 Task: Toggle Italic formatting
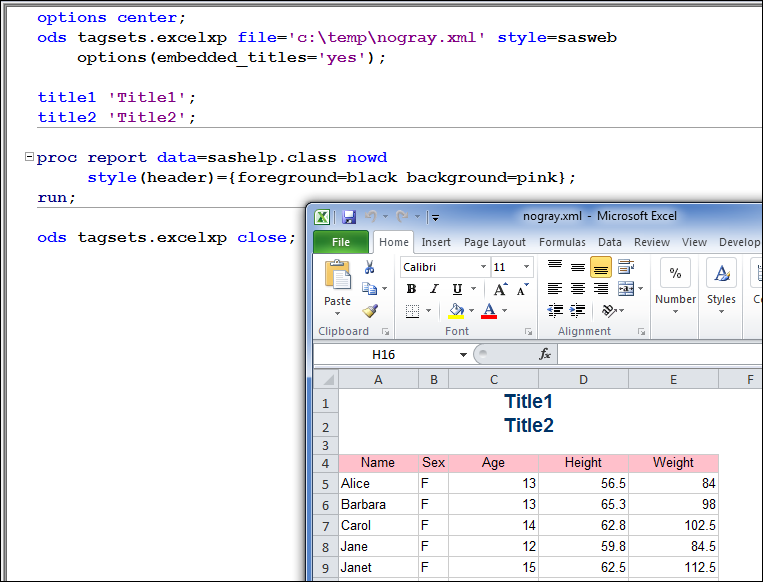[x=434, y=289]
